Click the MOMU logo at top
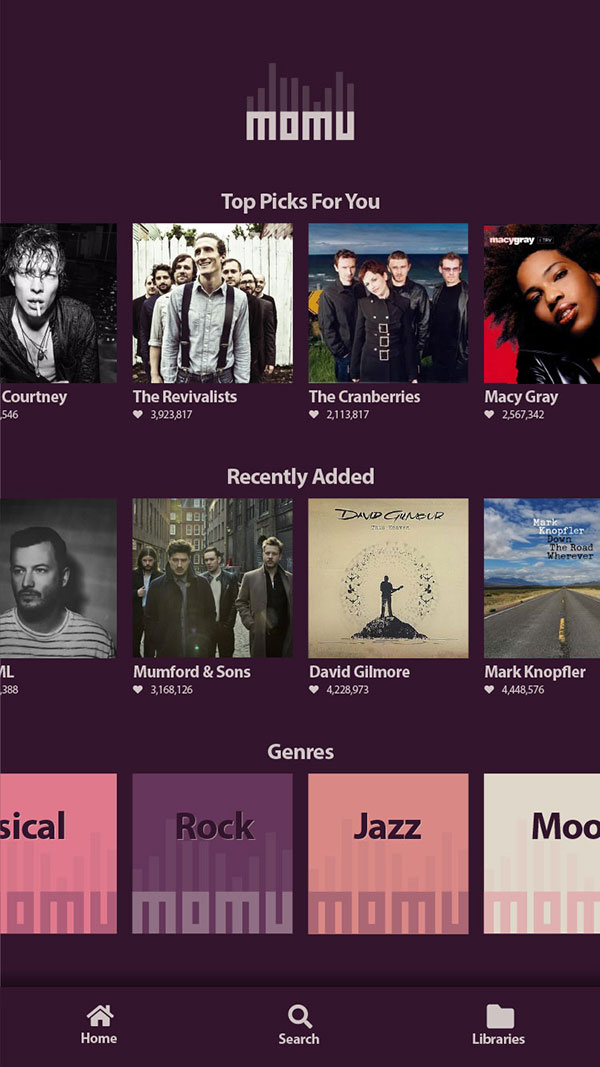This screenshot has height=1067, width=600. pyautogui.click(x=300, y=102)
